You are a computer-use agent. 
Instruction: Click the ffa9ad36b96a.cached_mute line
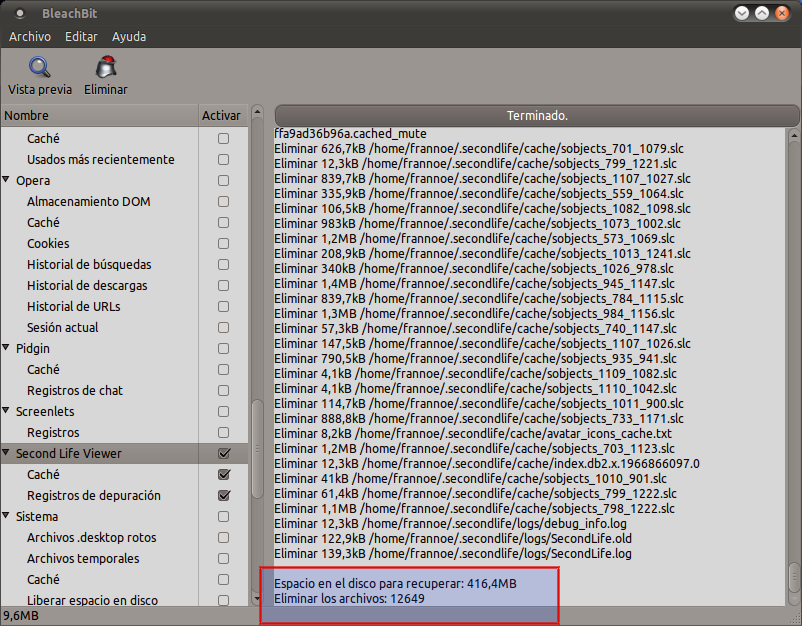(350, 134)
